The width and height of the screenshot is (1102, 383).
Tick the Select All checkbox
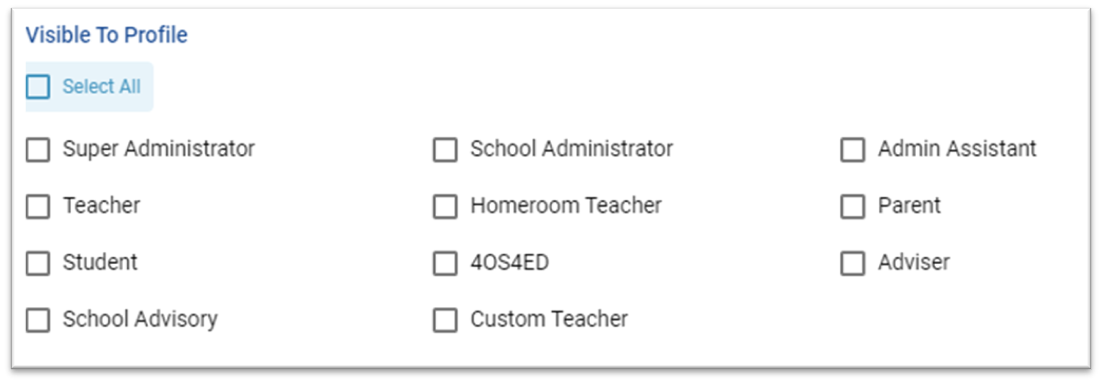[38, 87]
